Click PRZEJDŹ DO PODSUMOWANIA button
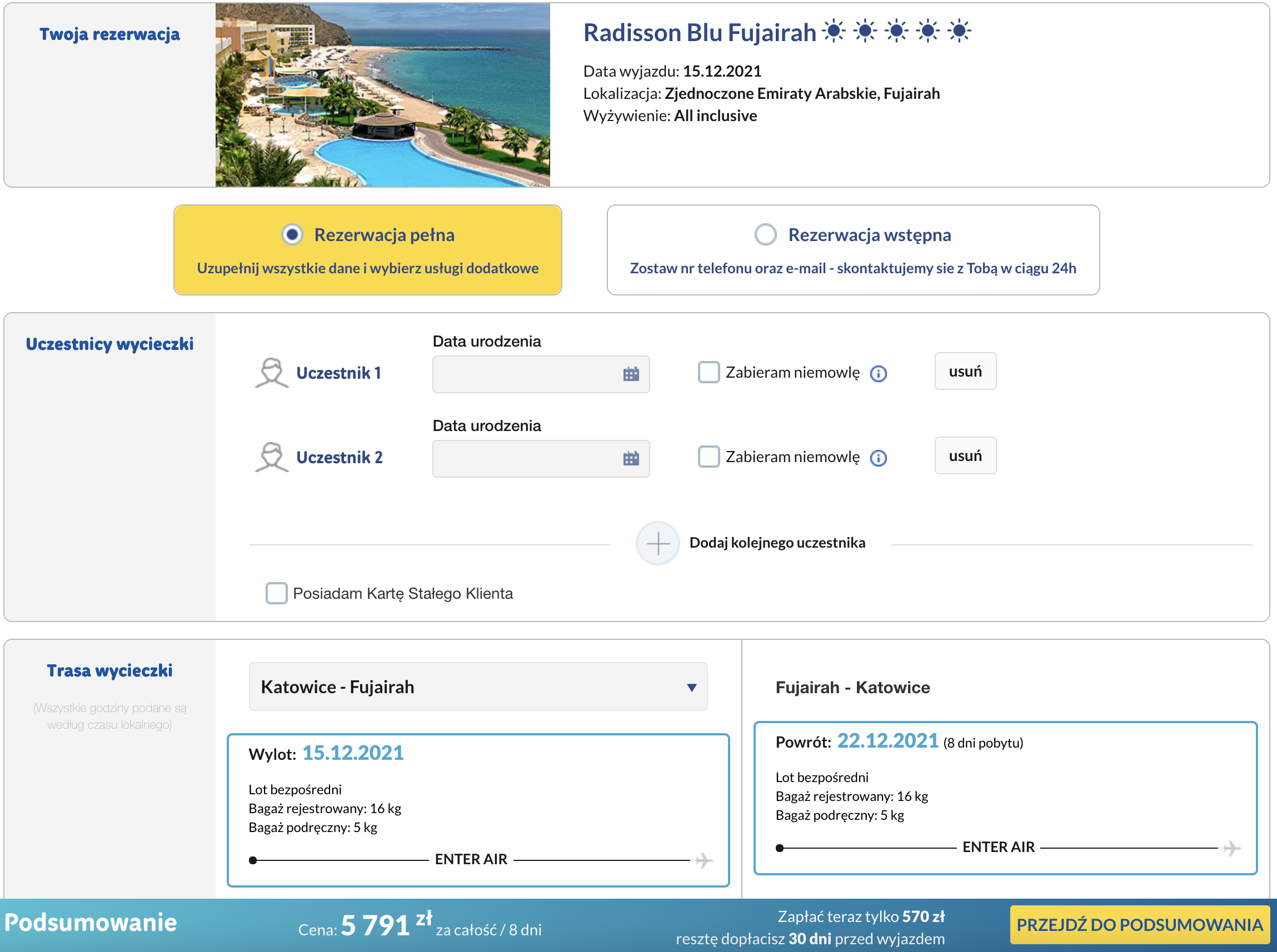1277x952 pixels. click(1139, 925)
